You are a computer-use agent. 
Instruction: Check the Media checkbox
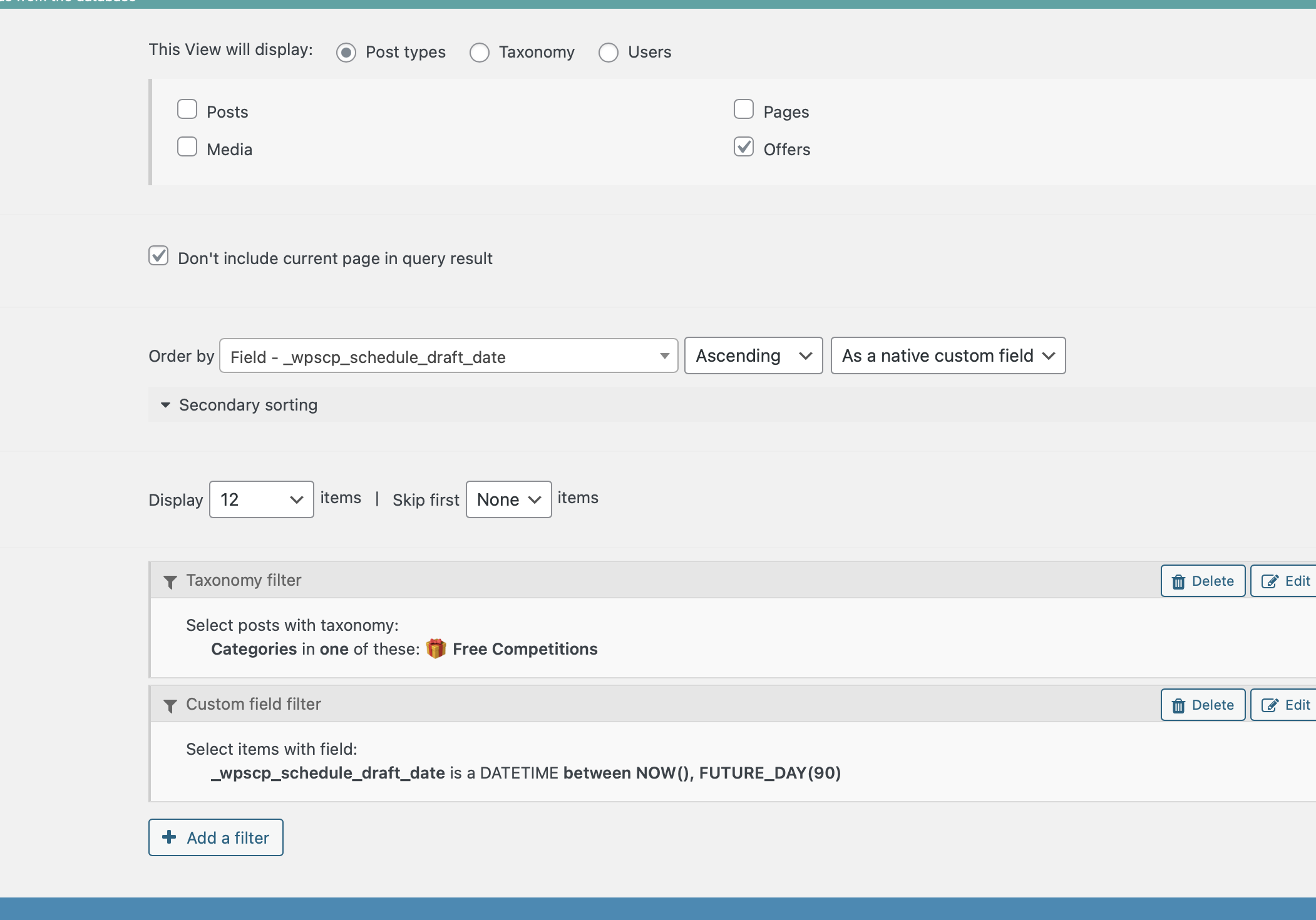click(x=187, y=146)
